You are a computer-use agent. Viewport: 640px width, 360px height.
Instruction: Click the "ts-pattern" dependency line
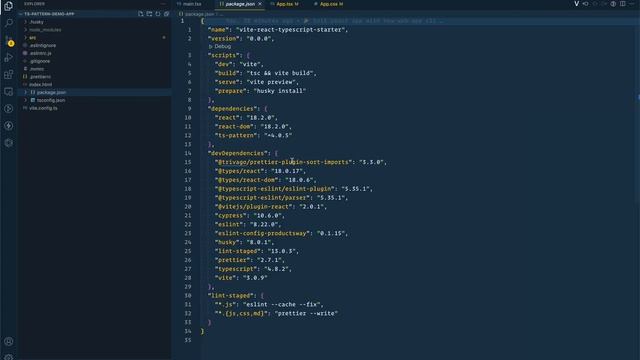coord(253,136)
